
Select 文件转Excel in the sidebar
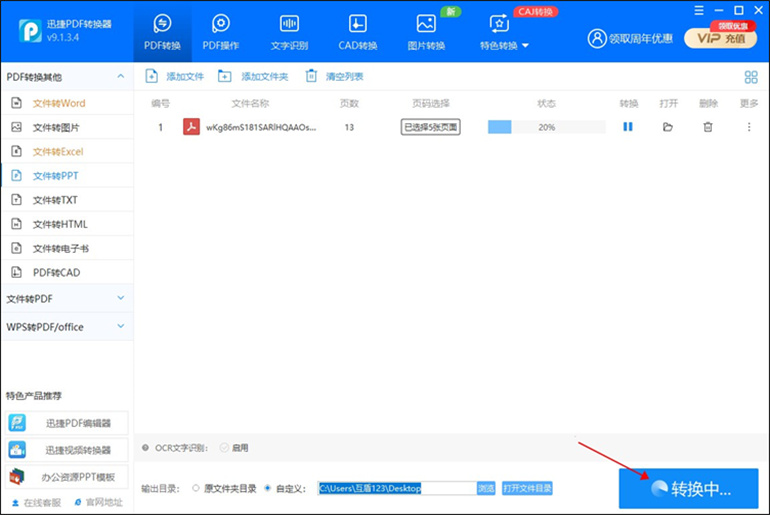tap(67, 152)
